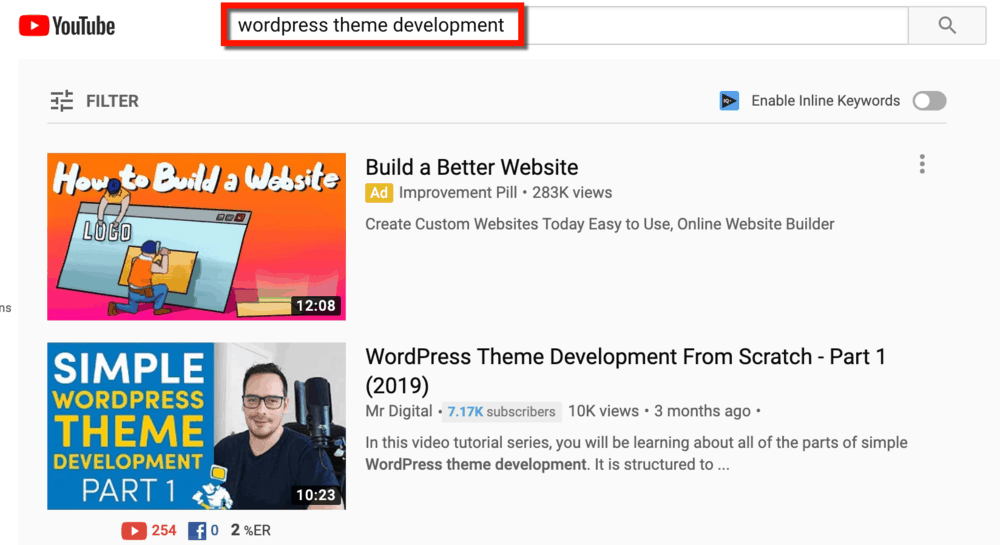This screenshot has height=545, width=1000.
Task: Click into the search field text
Action: [371, 25]
